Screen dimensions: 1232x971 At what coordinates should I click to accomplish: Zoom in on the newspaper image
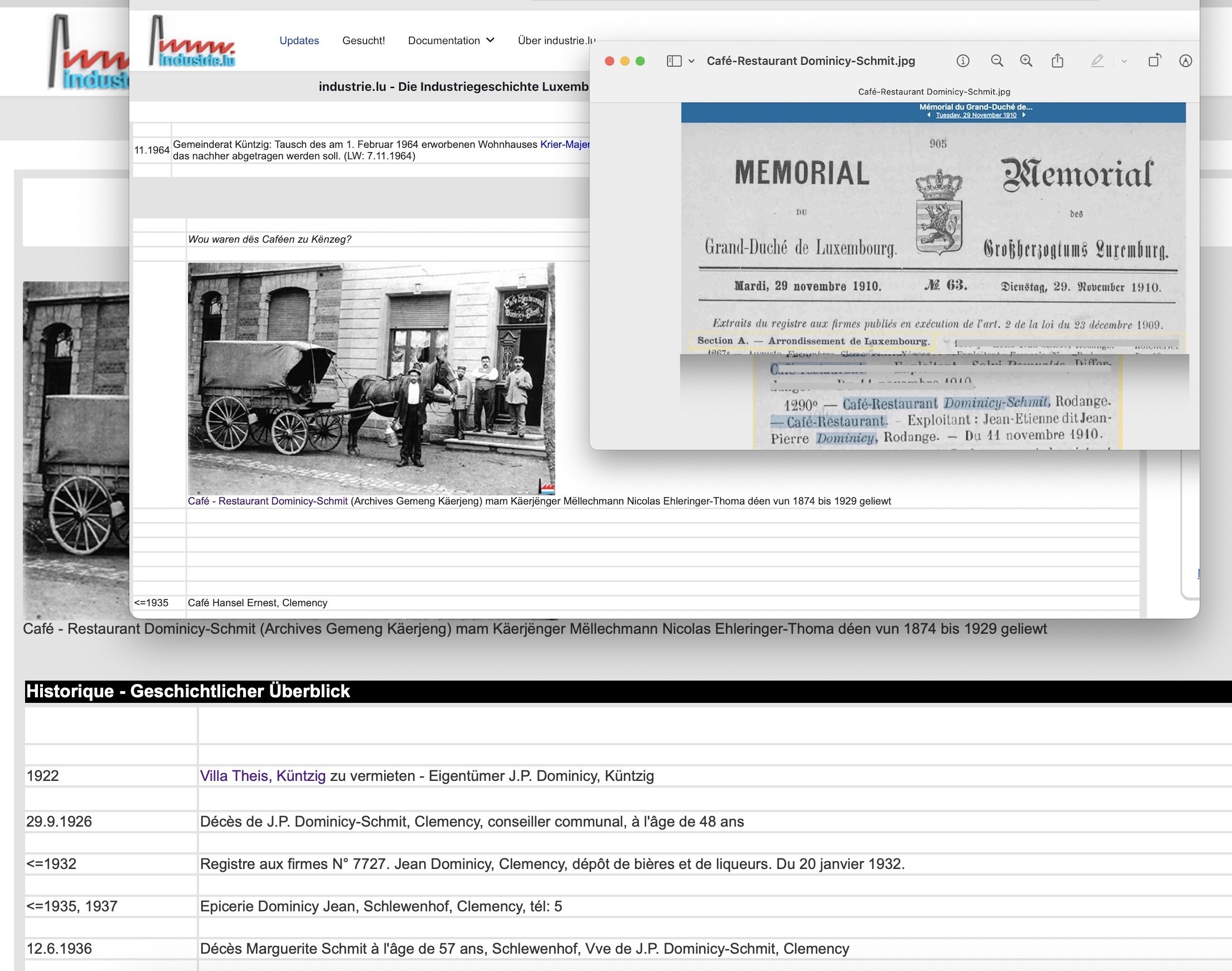[1026, 61]
